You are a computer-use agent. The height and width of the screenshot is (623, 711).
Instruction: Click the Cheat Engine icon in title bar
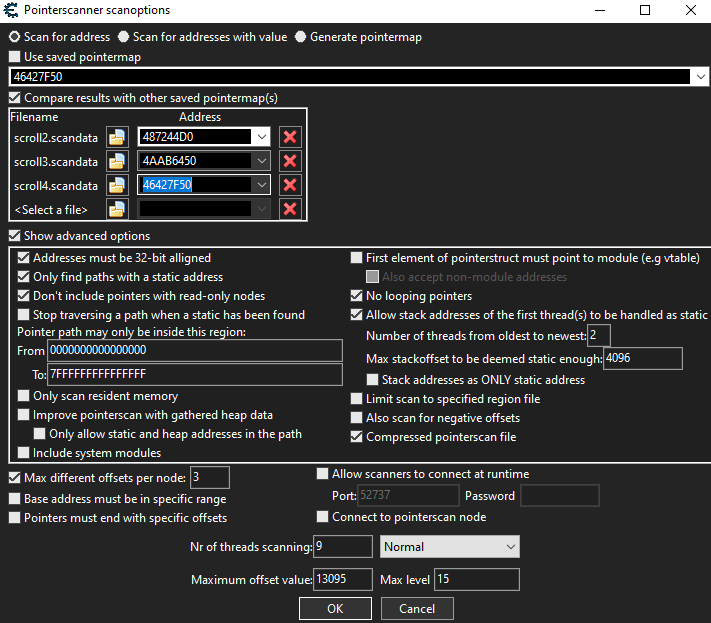[12, 10]
